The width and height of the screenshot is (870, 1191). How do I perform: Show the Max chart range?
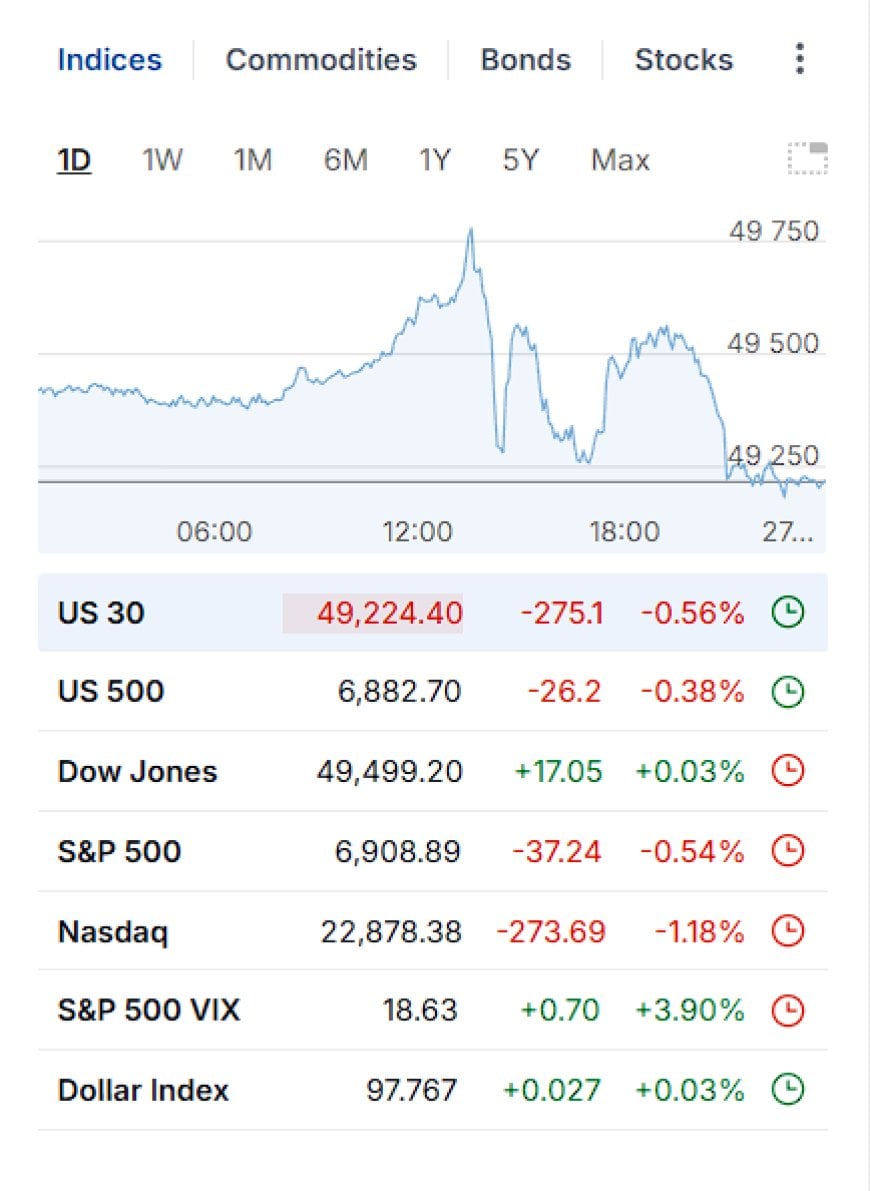(x=620, y=160)
